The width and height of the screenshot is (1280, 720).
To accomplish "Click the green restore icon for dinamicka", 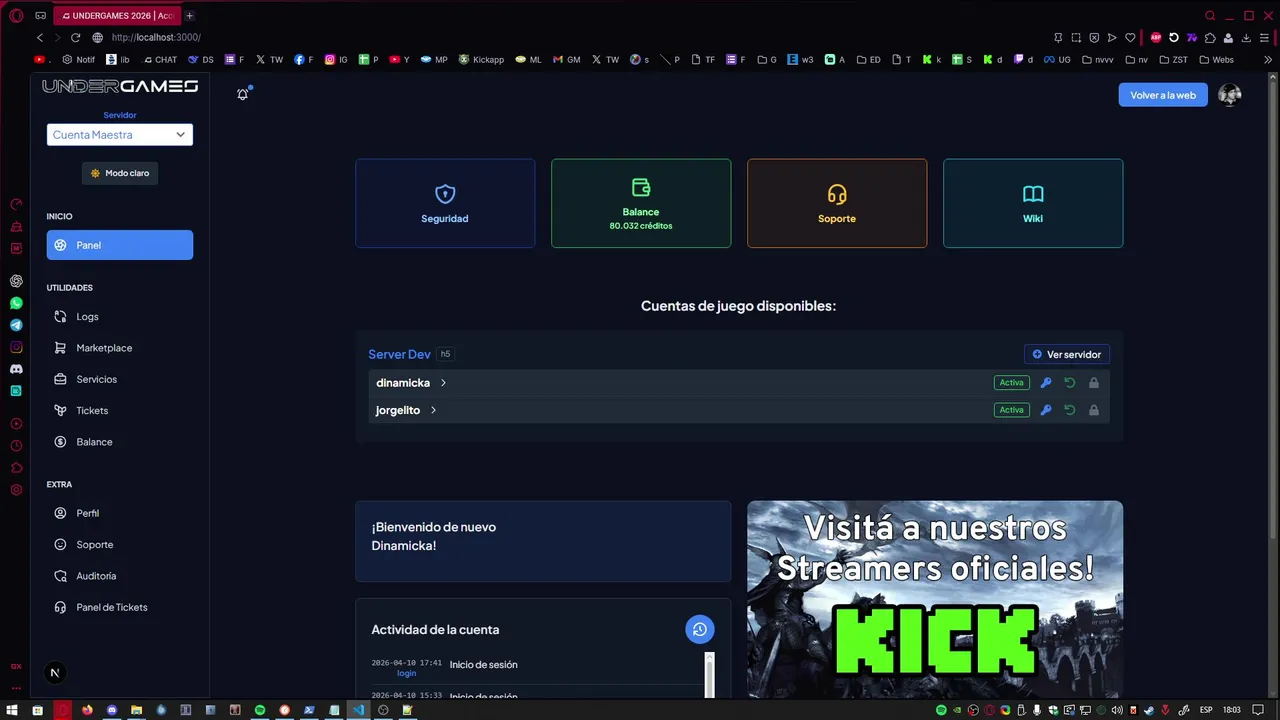I will pyautogui.click(x=1070, y=383).
